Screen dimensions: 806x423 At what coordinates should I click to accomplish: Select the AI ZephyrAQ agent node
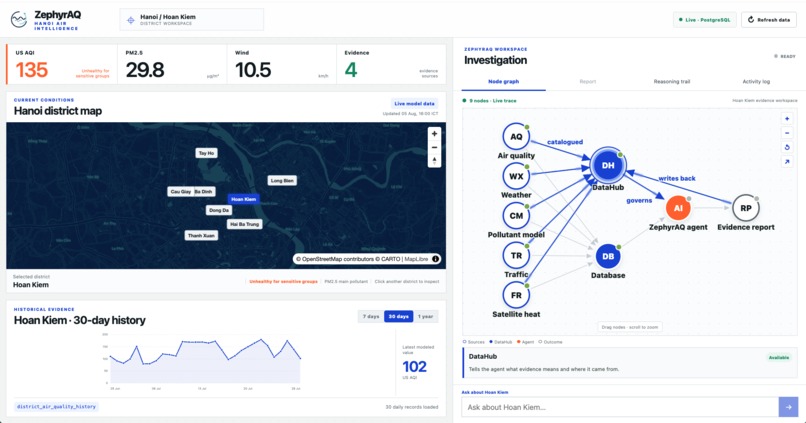(x=678, y=208)
